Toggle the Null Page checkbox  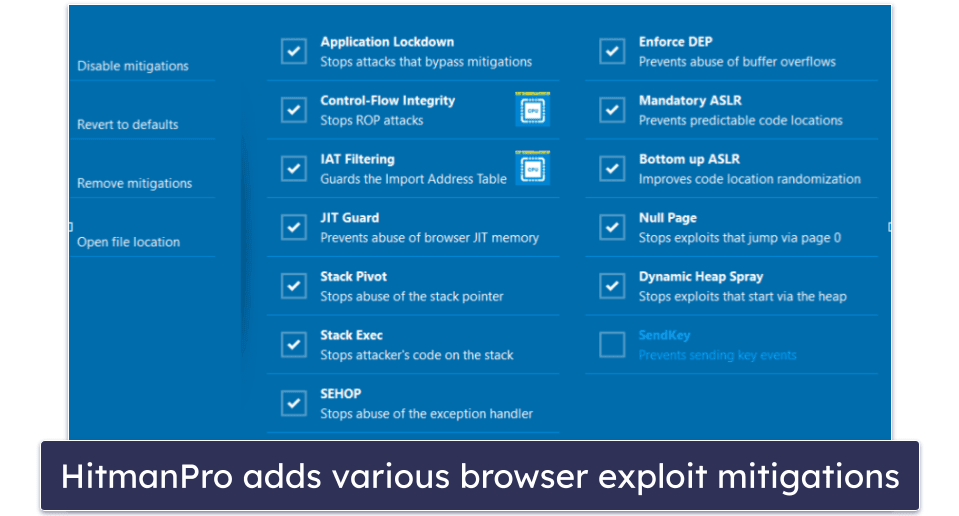(x=612, y=227)
